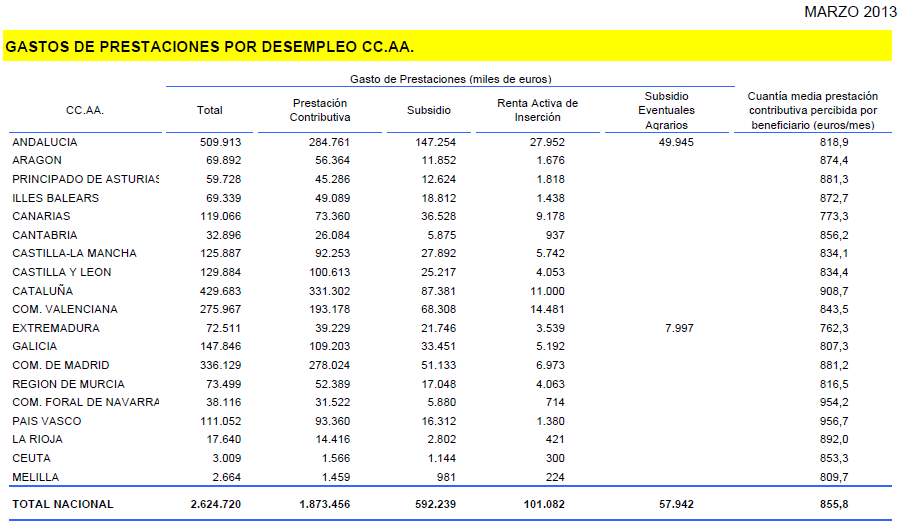
Task: Click Andalucia agrarian subsidy '49.945'
Action: click(676, 142)
